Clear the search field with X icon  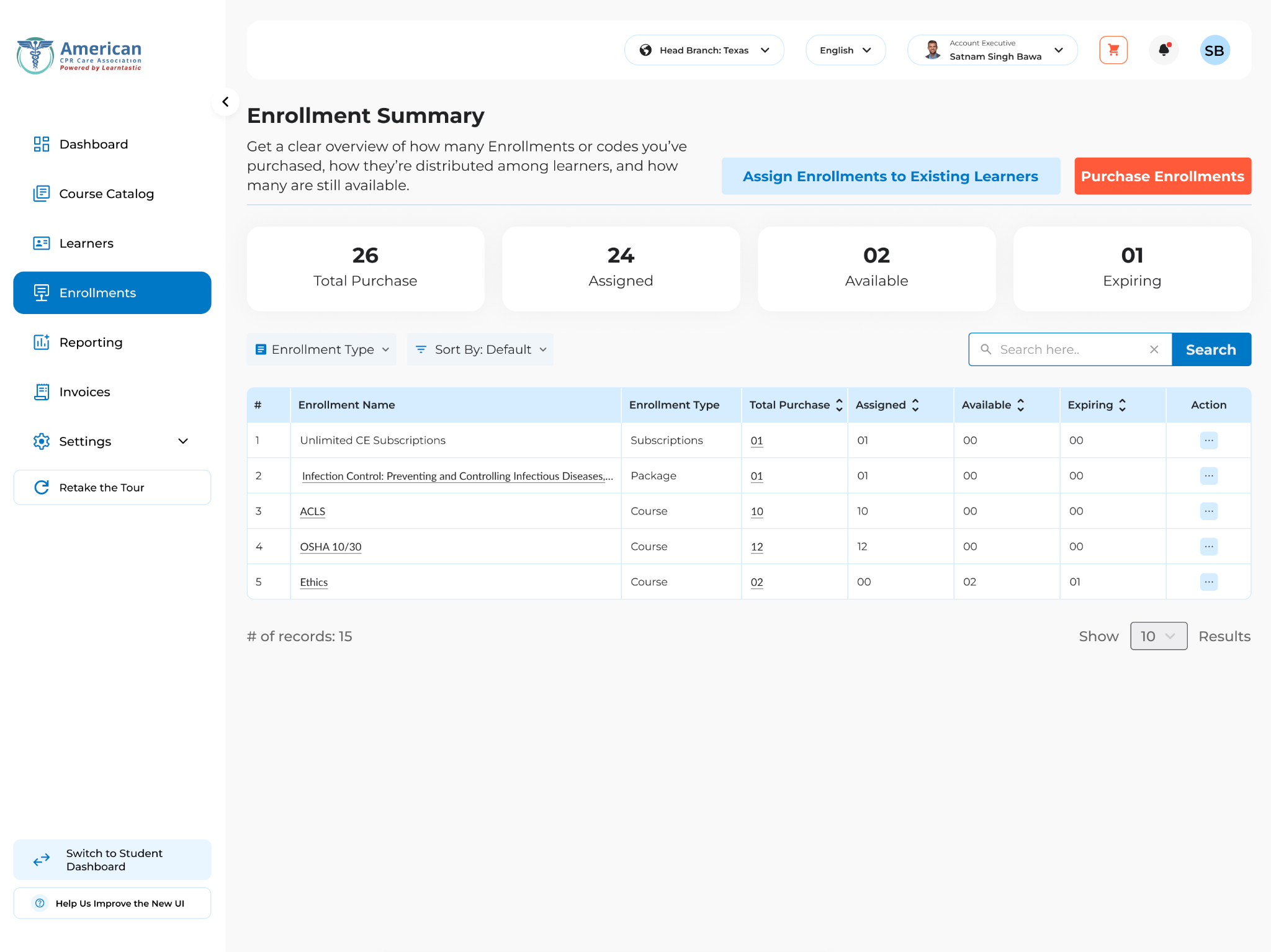1154,349
